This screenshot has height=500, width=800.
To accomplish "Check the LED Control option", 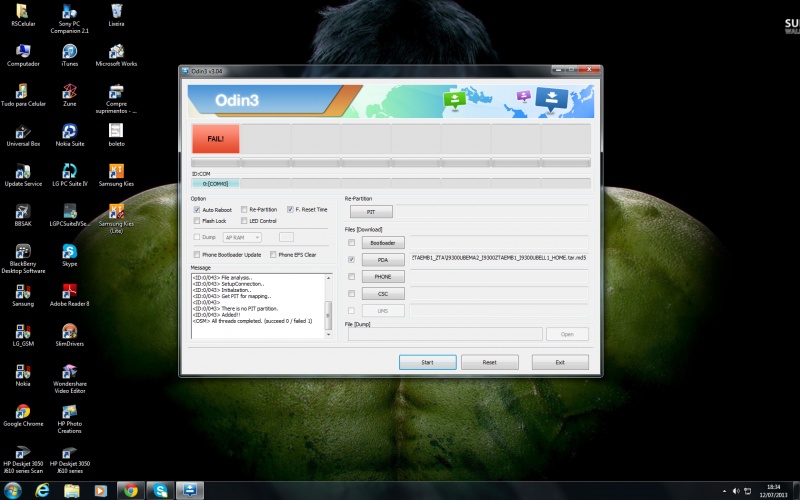I will [x=244, y=221].
